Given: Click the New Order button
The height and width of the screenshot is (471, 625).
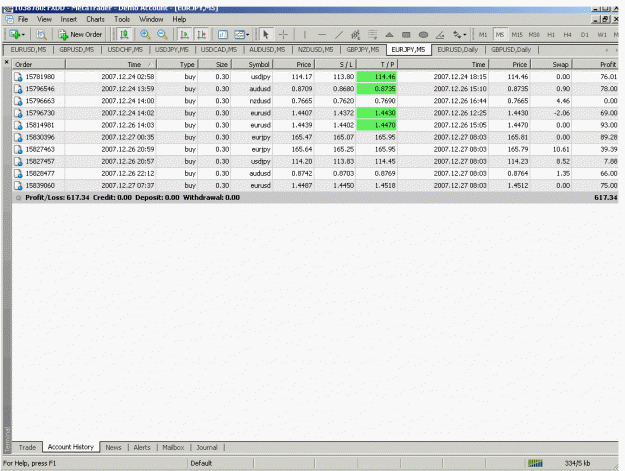Looking at the screenshot, I should click(80, 35).
